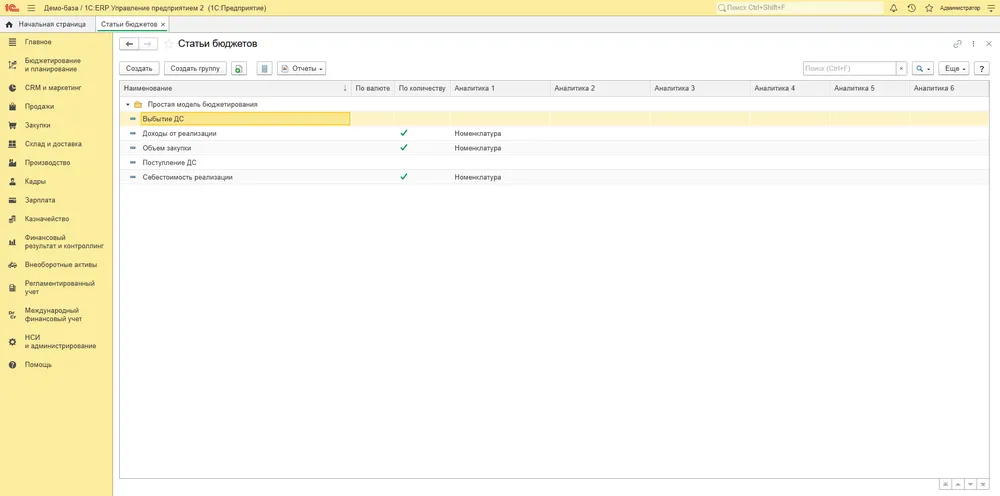Toggle По количеству check for Доходы от реализации
Image resolution: width=1000 pixels, height=496 pixels.
(404, 133)
